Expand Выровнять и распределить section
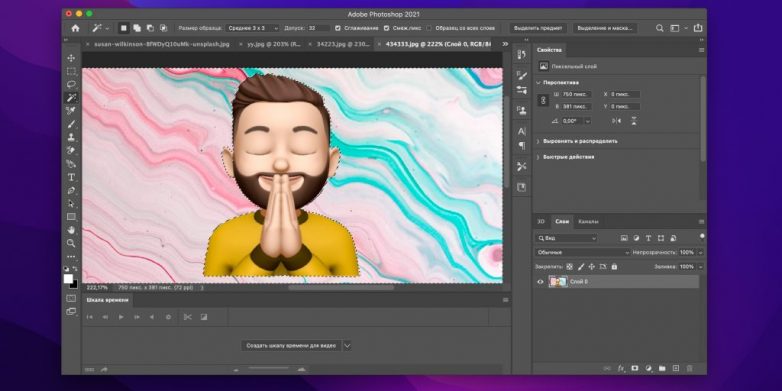This screenshot has width=782, height=391. click(x=539, y=141)
